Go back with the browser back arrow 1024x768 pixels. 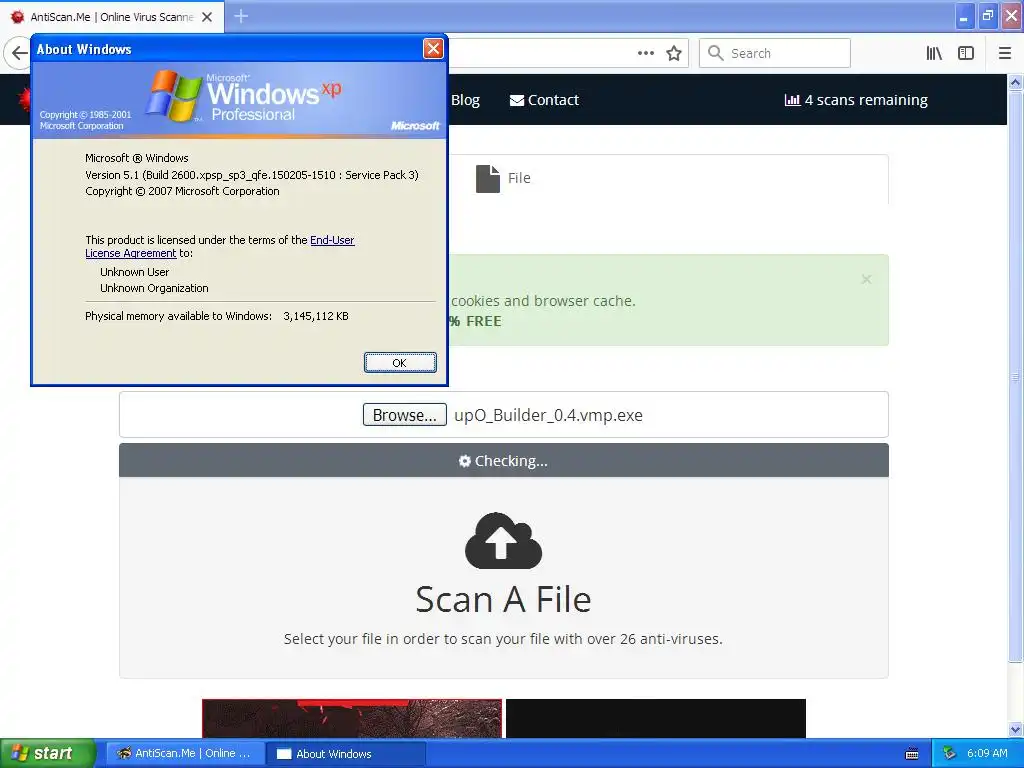18,53
